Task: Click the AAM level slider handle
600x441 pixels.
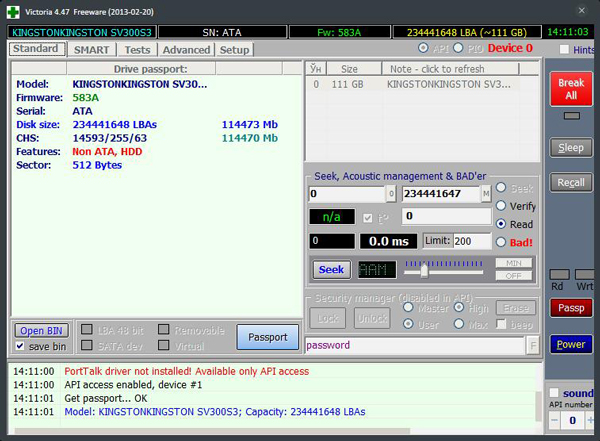Action: 424,271
